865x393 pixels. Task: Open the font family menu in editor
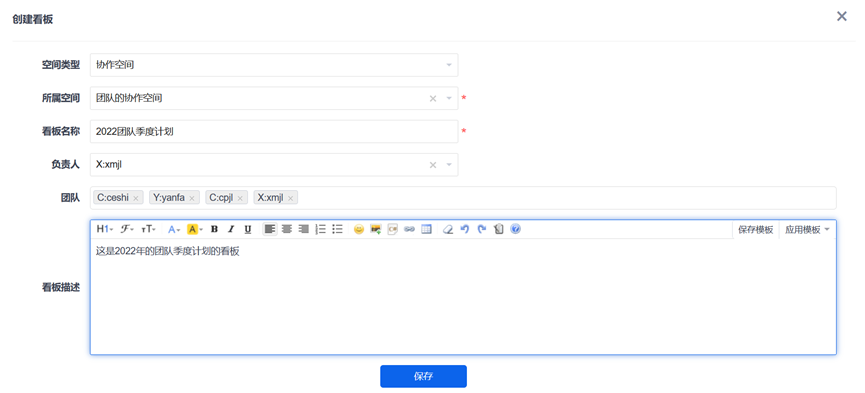[x=127, y=229]
